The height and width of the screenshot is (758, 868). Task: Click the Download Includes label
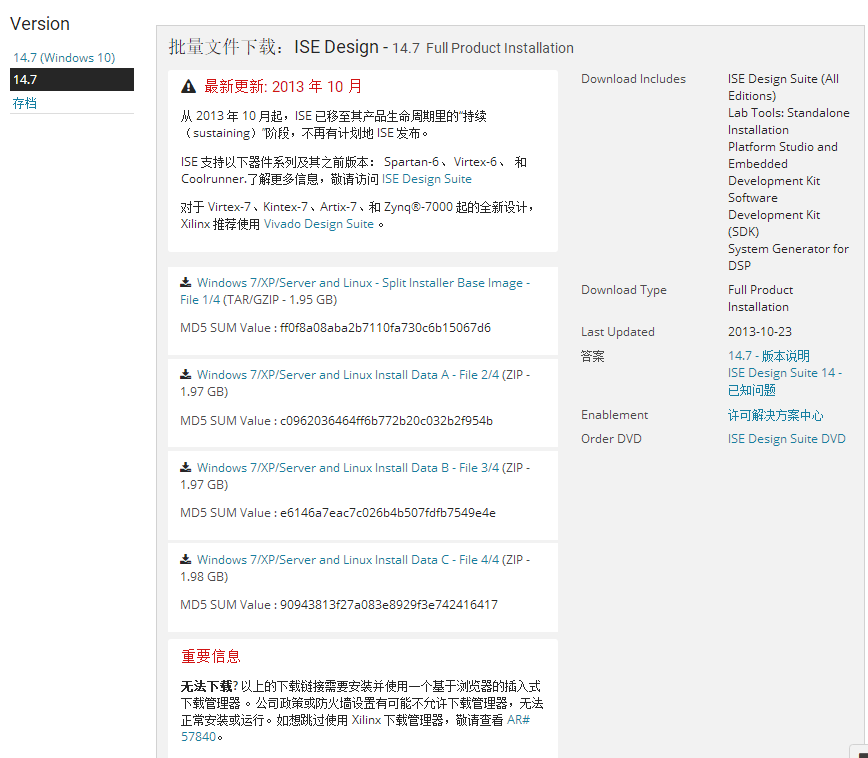633,79
